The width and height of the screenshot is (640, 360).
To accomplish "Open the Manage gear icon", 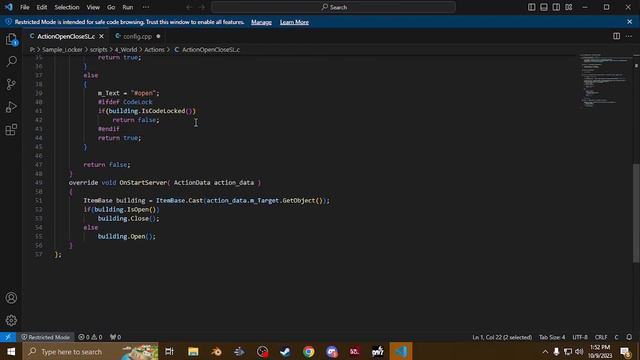I will pyautogui.click(x=11, y=320).
